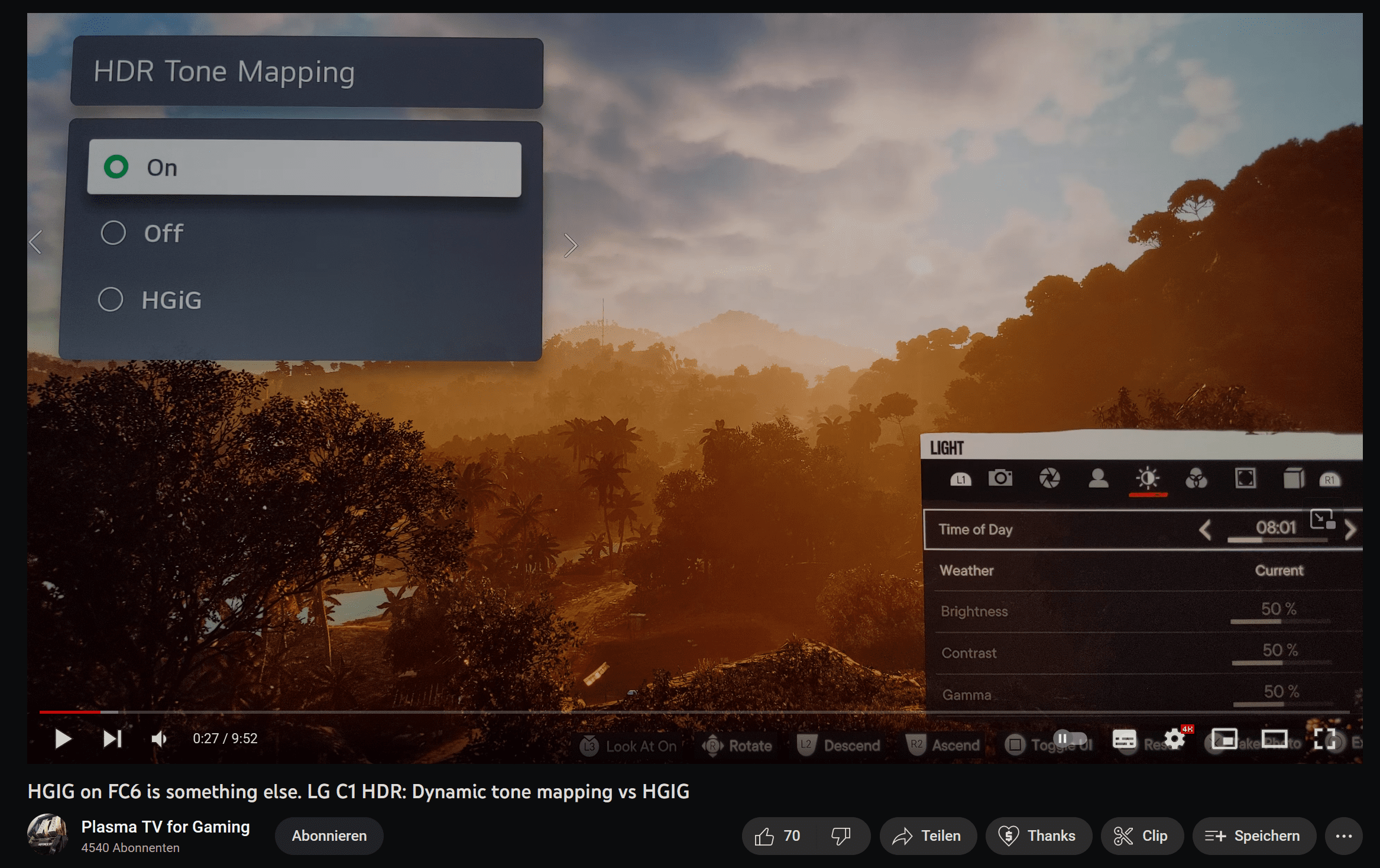Open the Teilen share dialog
Image resolution: width=1380 pixels, height=868 pixels.
coord(928,835)
